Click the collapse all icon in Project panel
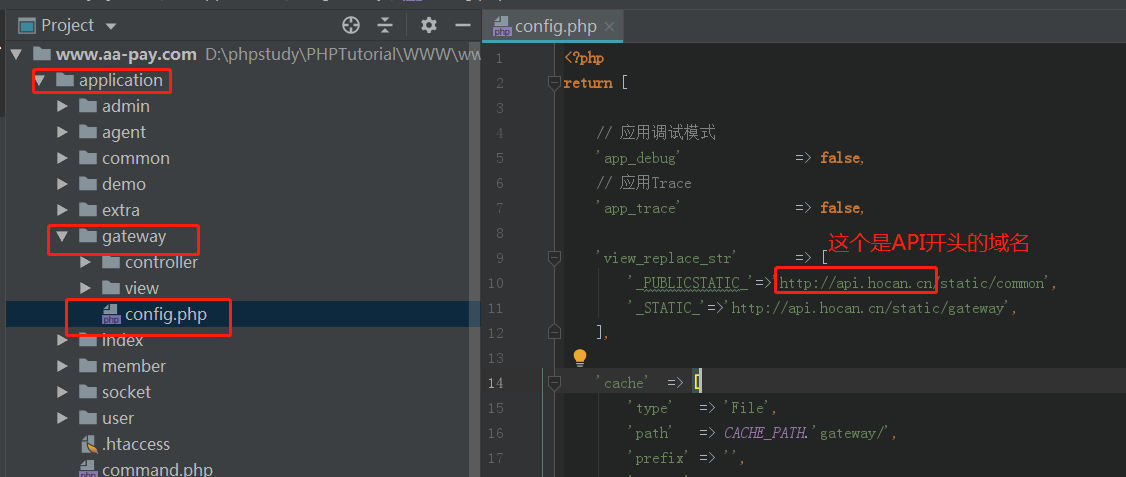The height and width of the screenshot is (477, 1126). 386,26
